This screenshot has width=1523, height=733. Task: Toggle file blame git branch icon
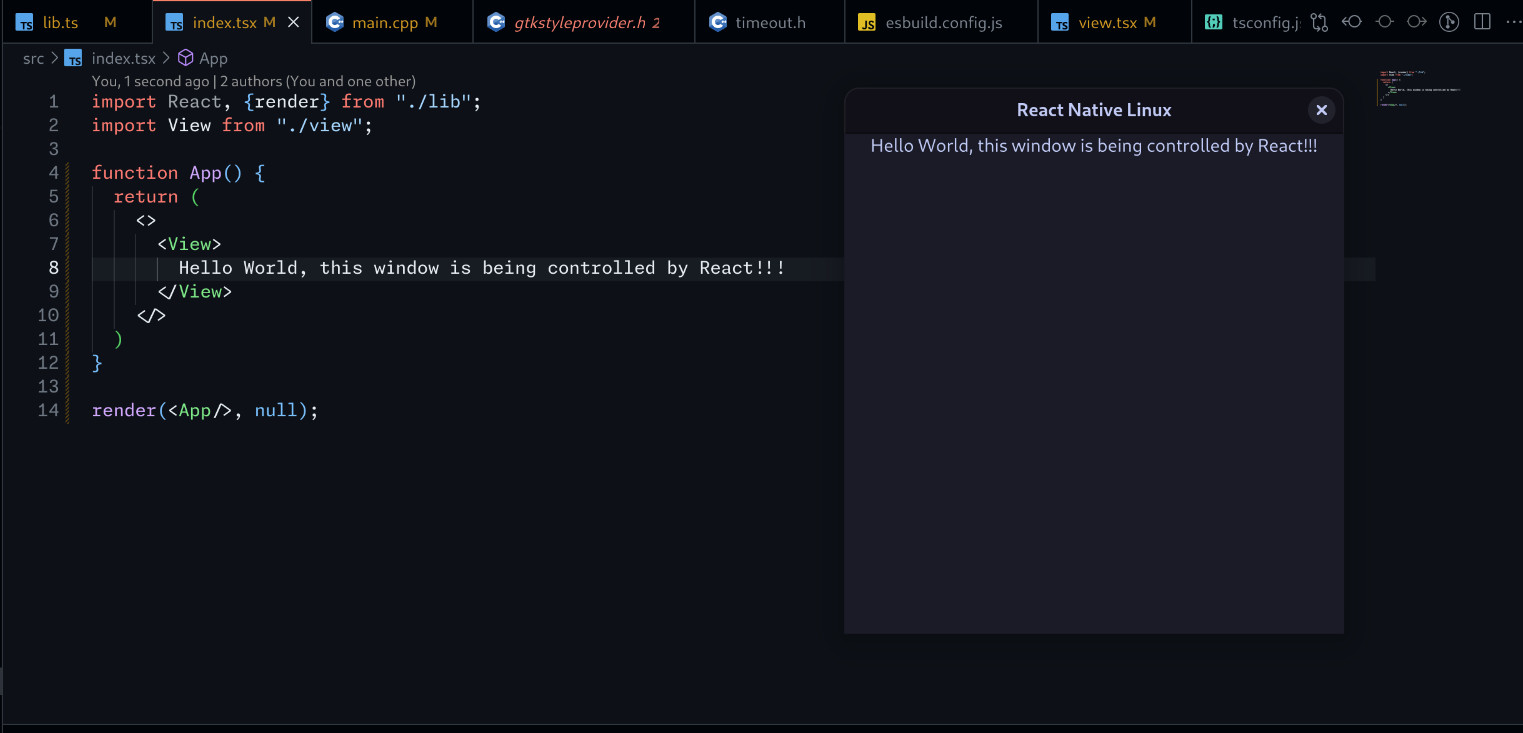pyautogui.click(x=1449, y=21)
